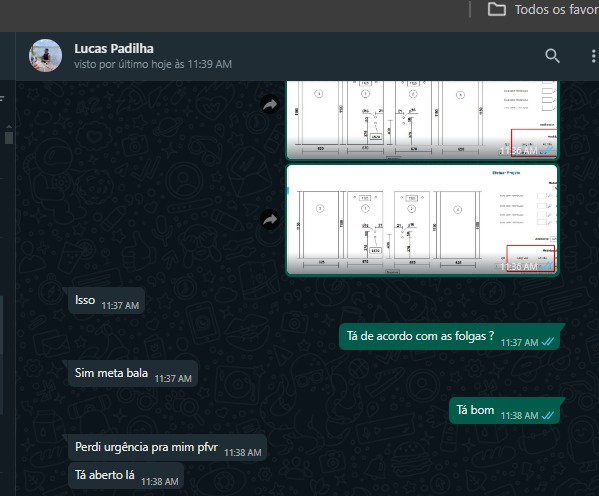Click the double checkmarks on the folgas message

[548, 342]
